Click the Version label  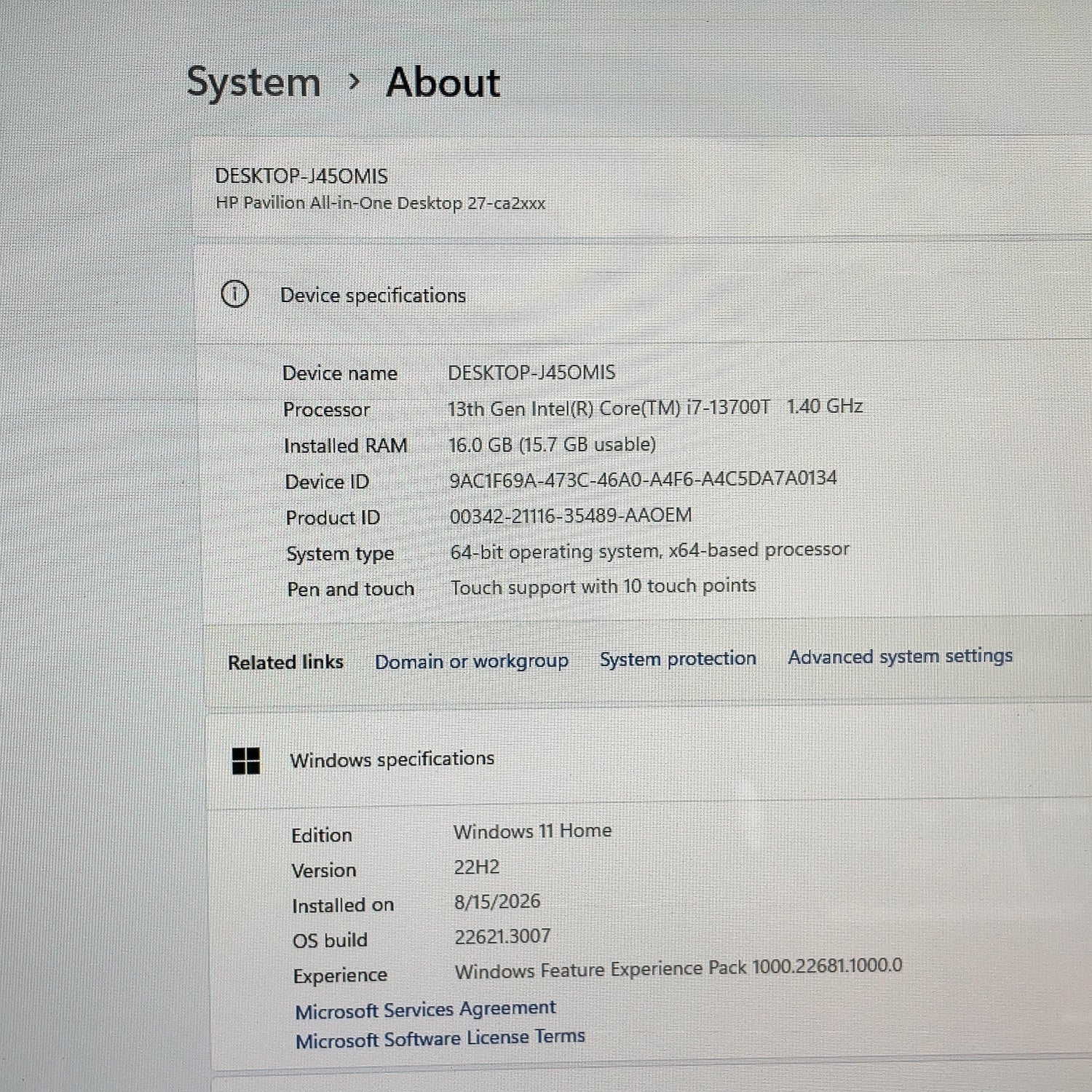point(324,870)
